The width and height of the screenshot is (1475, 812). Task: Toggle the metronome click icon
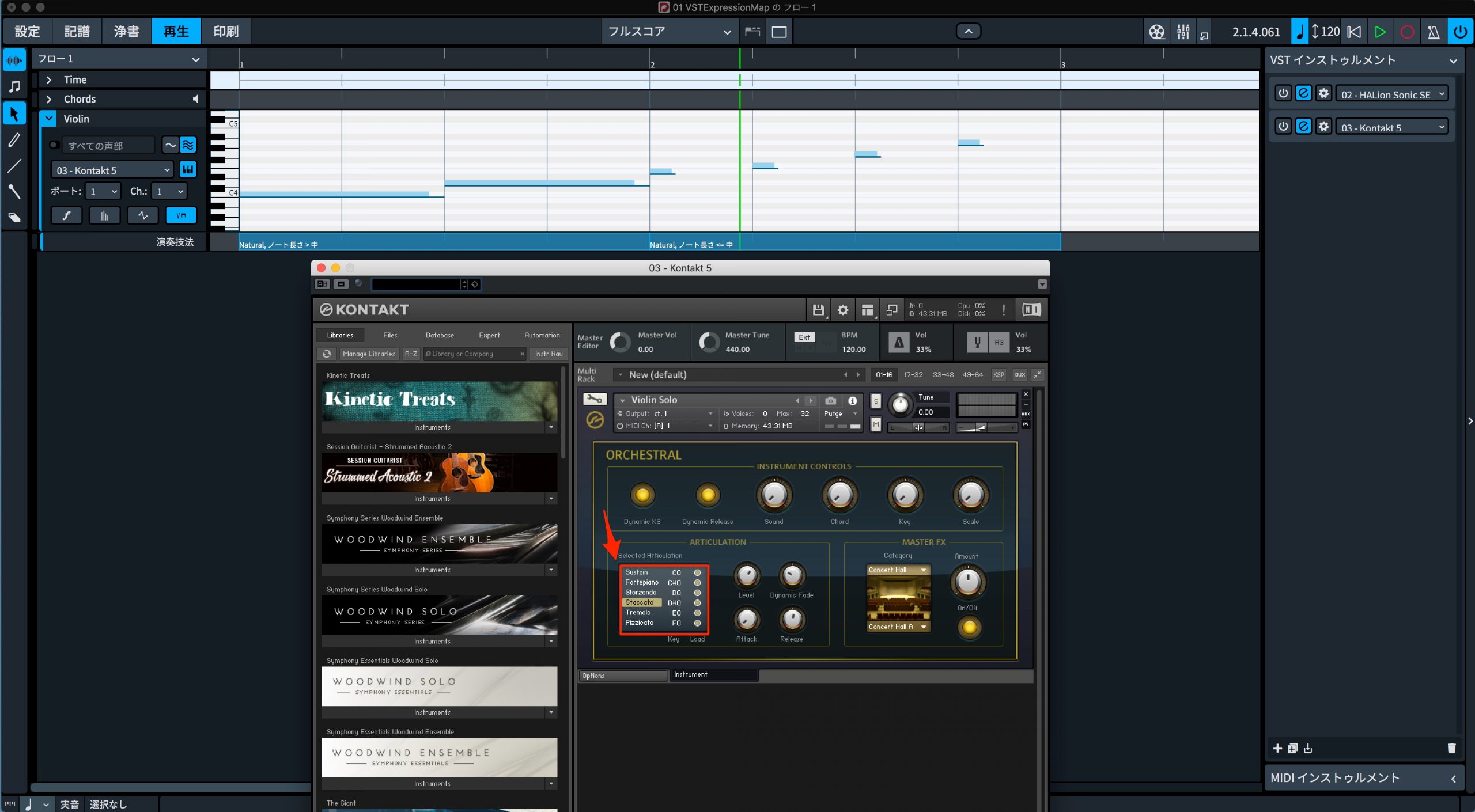[1434, 32]
